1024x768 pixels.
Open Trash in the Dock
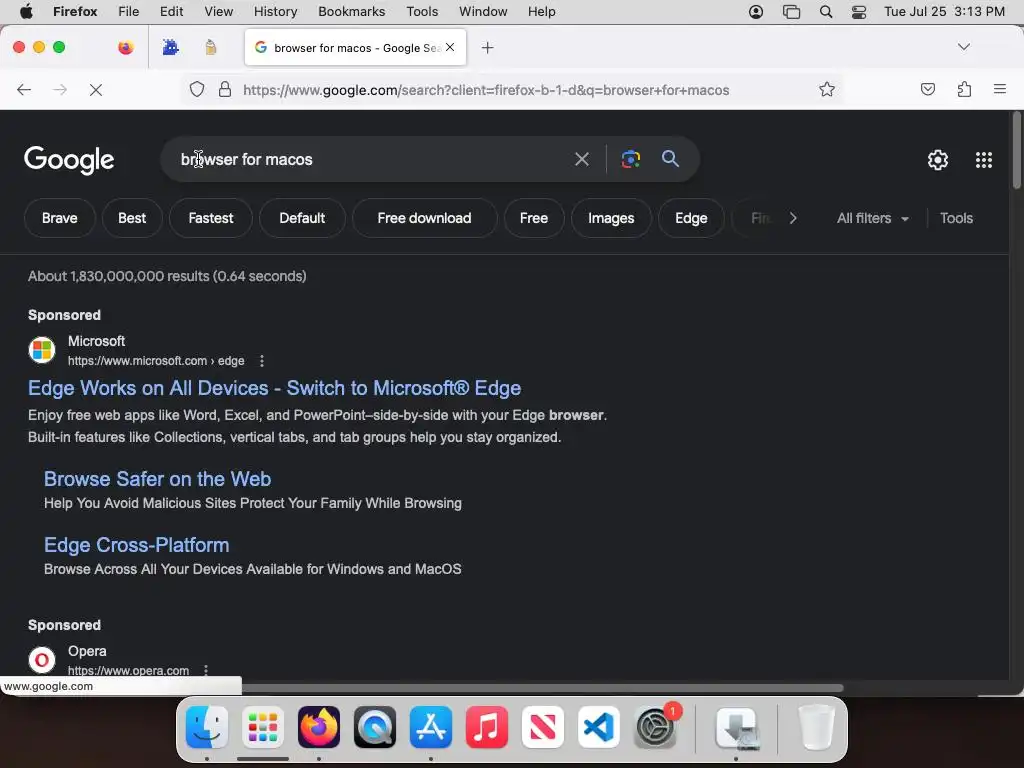tap(816, 727)
